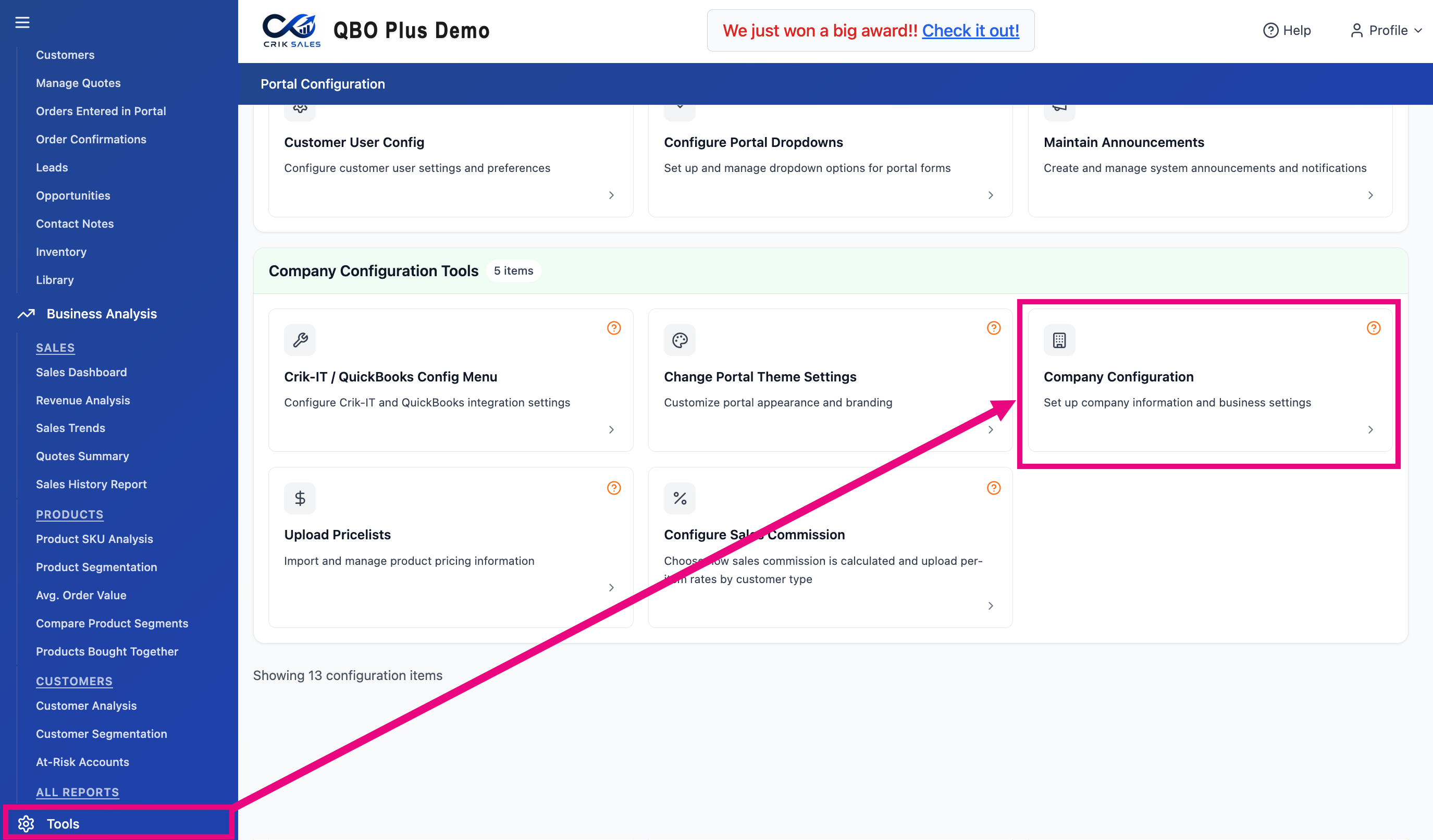Viewport: 1433px width, 840px height.
Task: Click the SALES section heading link
Action: [x=55, y=348]
